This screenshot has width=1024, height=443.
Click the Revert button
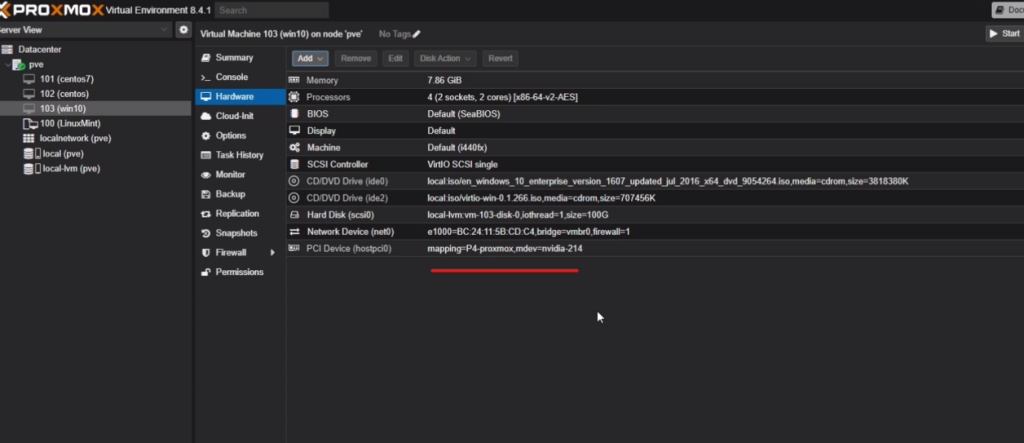pos(500,58)
